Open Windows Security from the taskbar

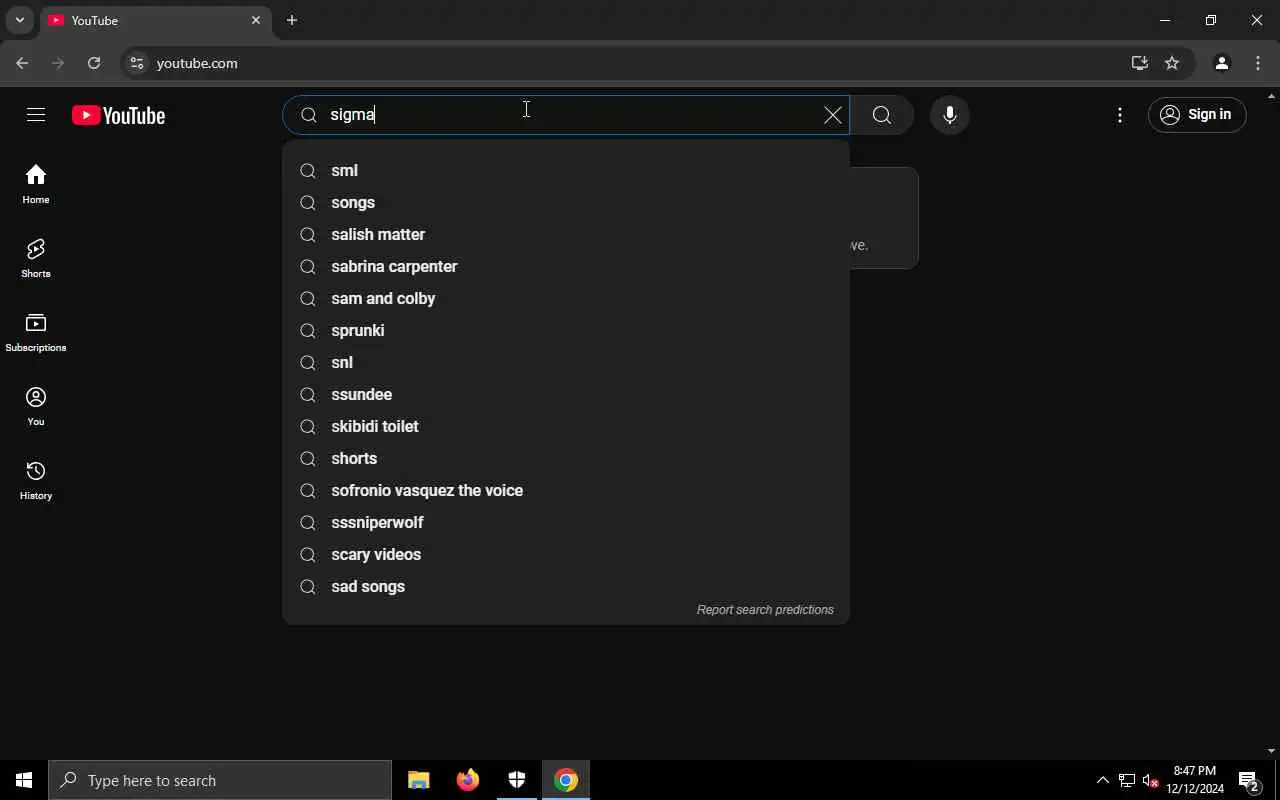click(516, 780)
